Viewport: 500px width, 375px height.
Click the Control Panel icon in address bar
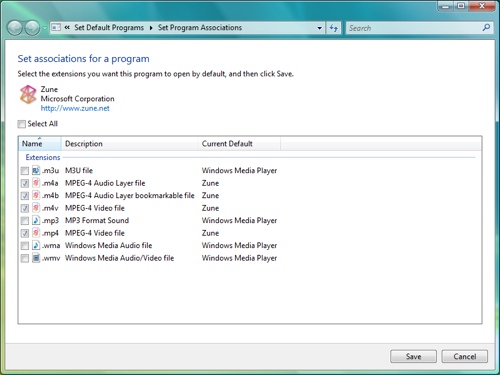click(56, 28)
